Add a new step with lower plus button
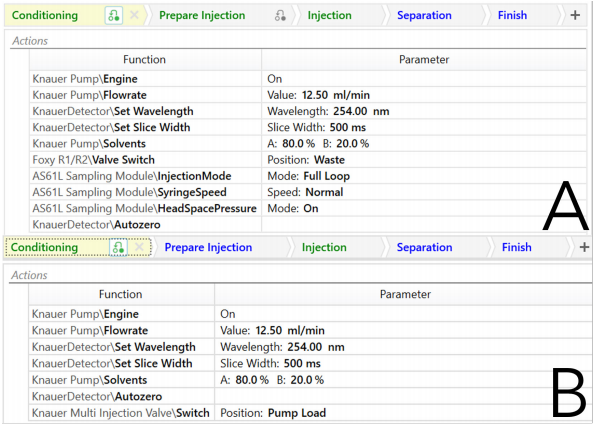 click(584, 247)
